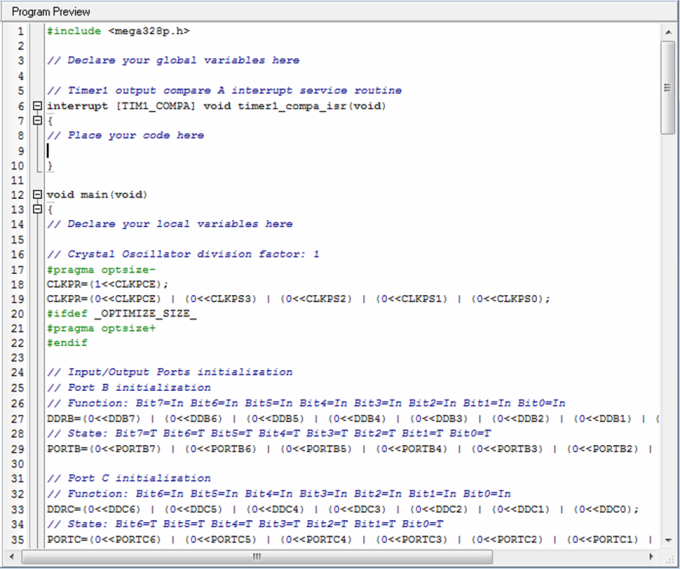Click the '#pragma optsize-' line
Screen dimensions: 680x569
coord(101,270)
